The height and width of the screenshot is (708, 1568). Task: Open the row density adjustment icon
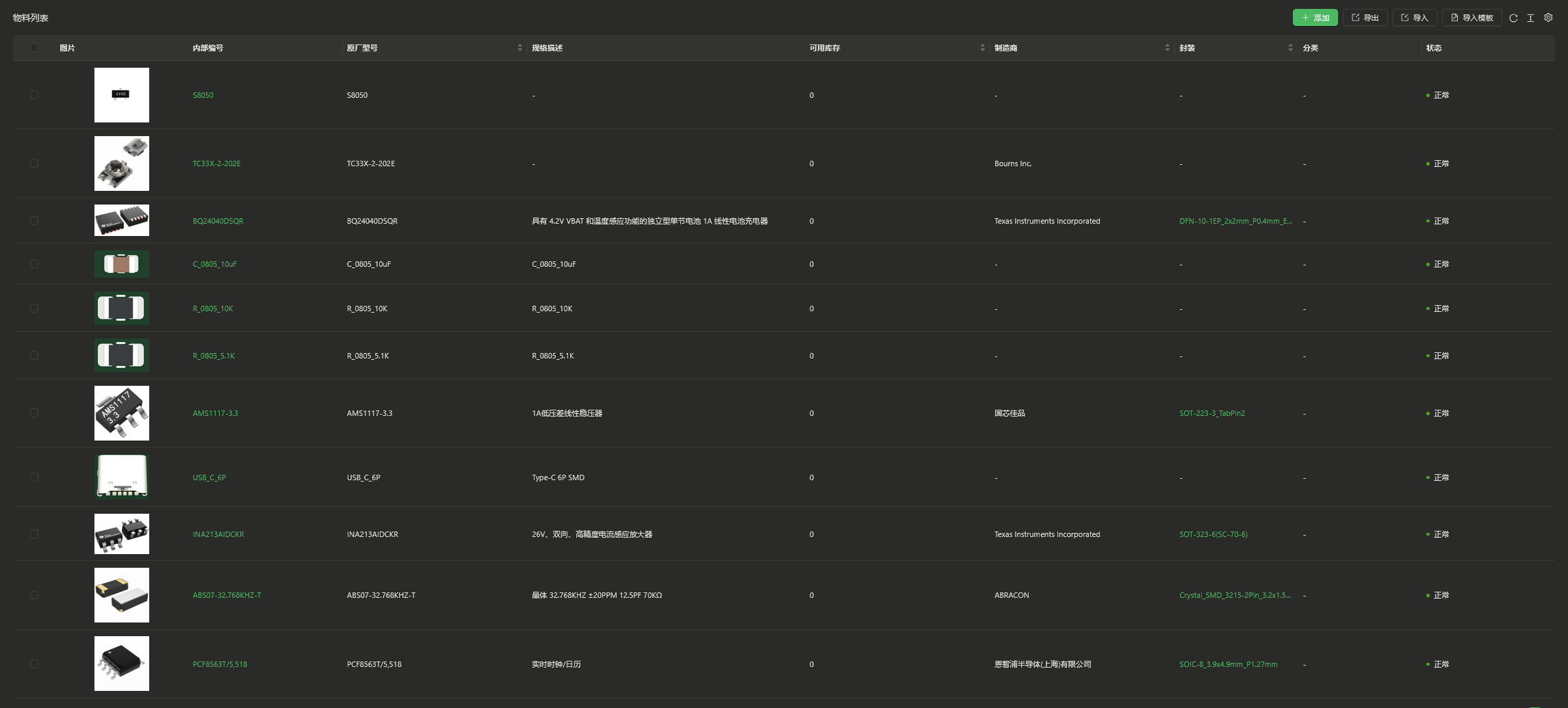1530,18
